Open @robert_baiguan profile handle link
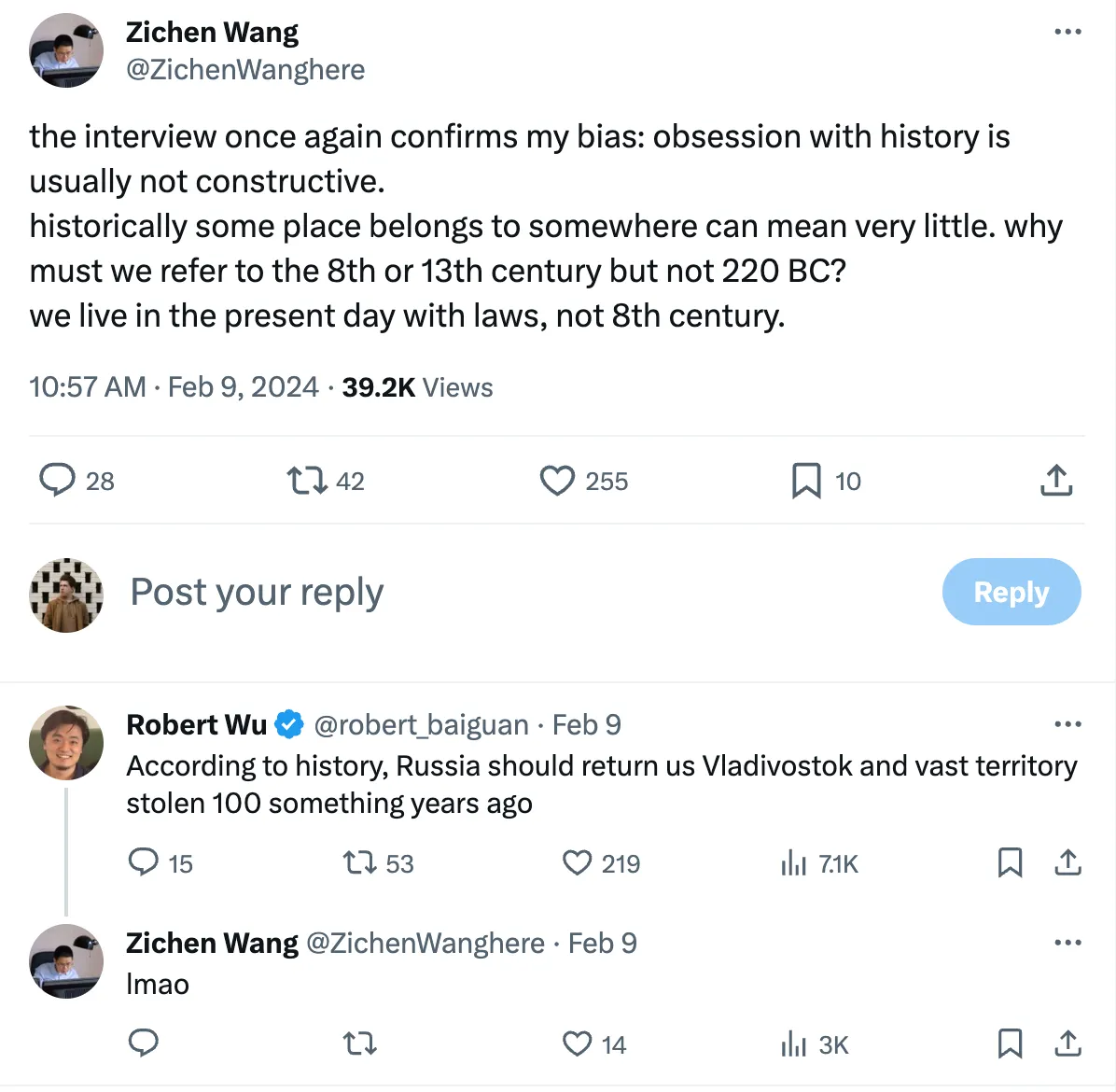Screen dimensions: 1116x1092 [x=422, y=725]
